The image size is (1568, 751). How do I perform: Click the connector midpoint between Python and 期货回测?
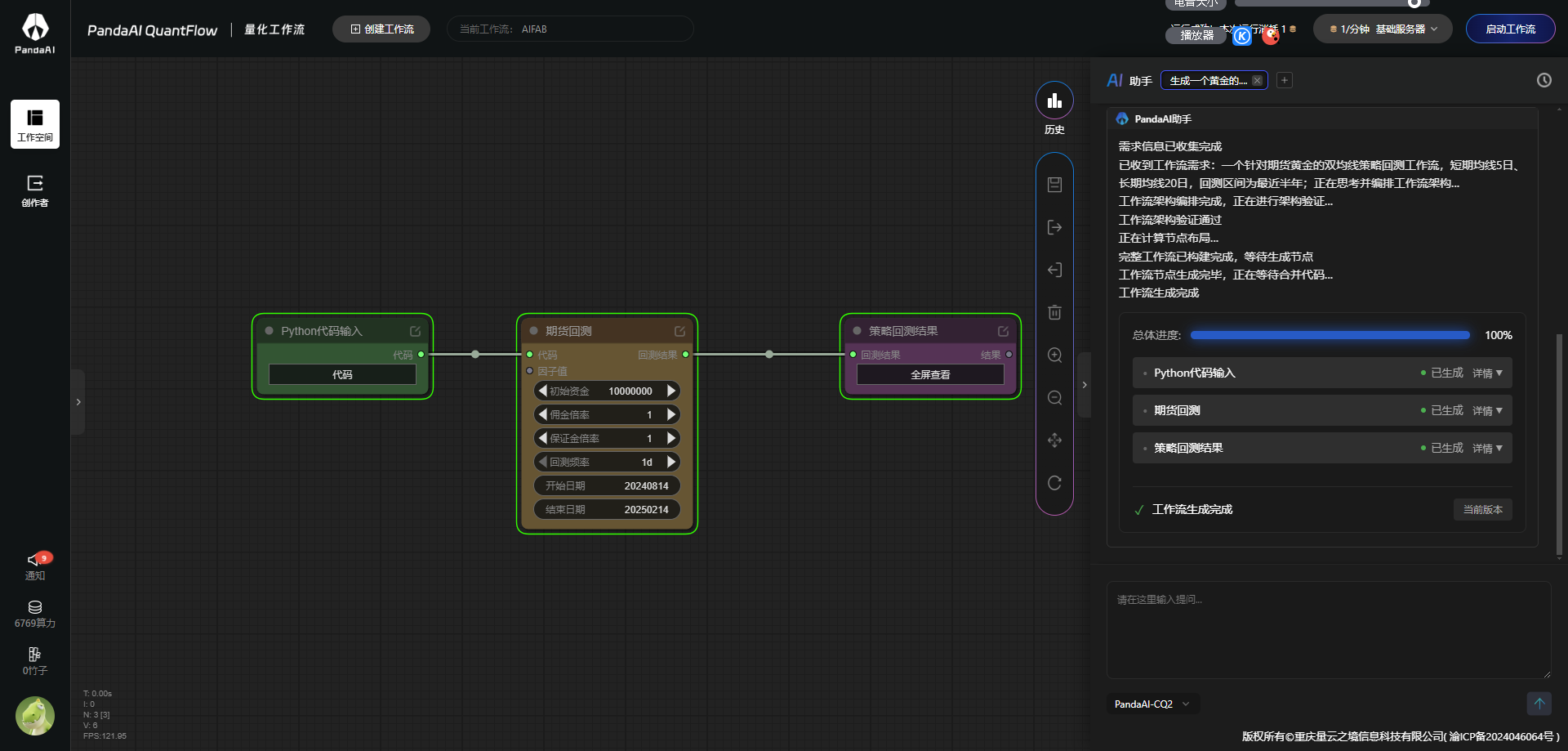click(x=475, y=355)
